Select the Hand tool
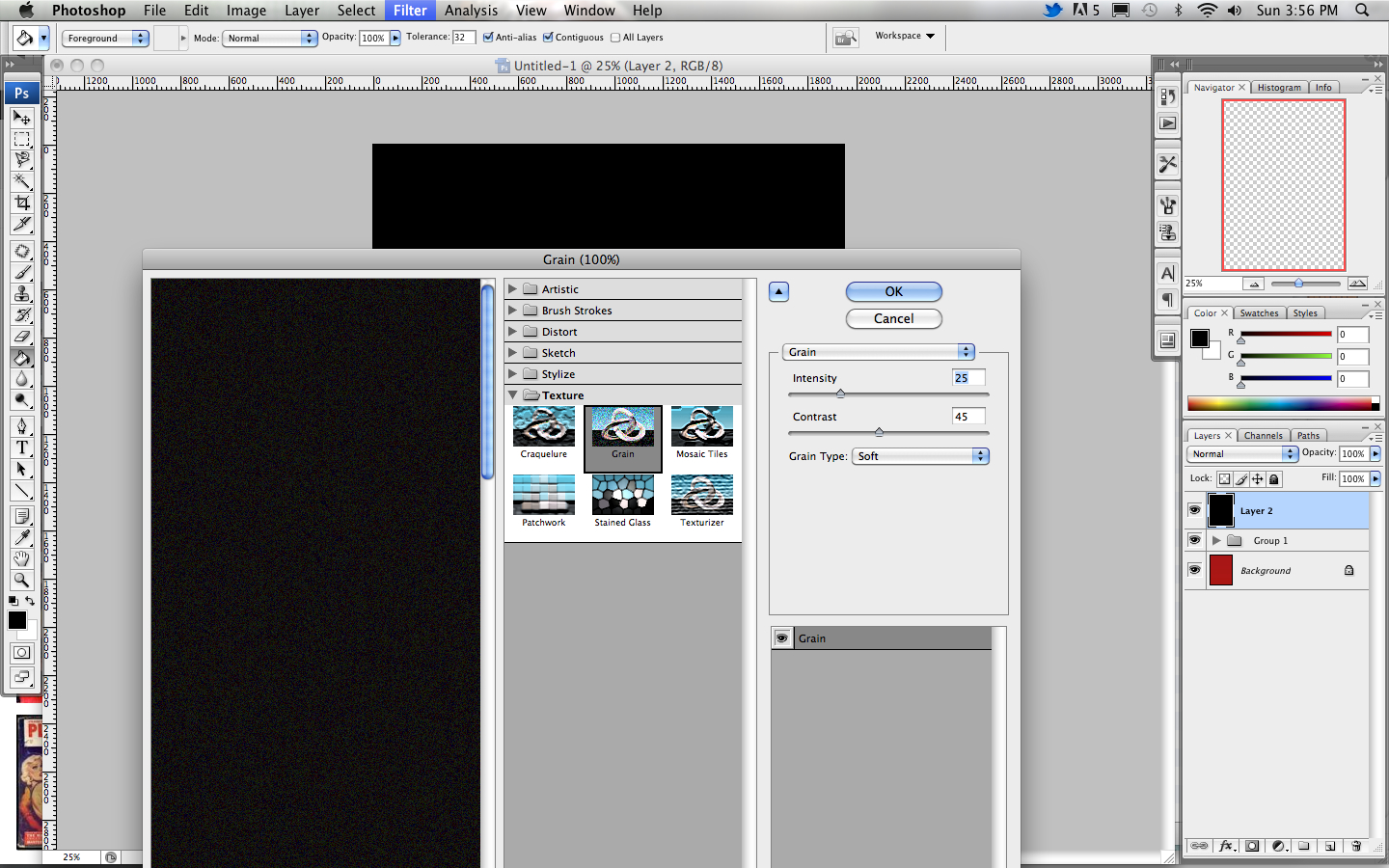The image size is (1389, 868). pos(21,558)
